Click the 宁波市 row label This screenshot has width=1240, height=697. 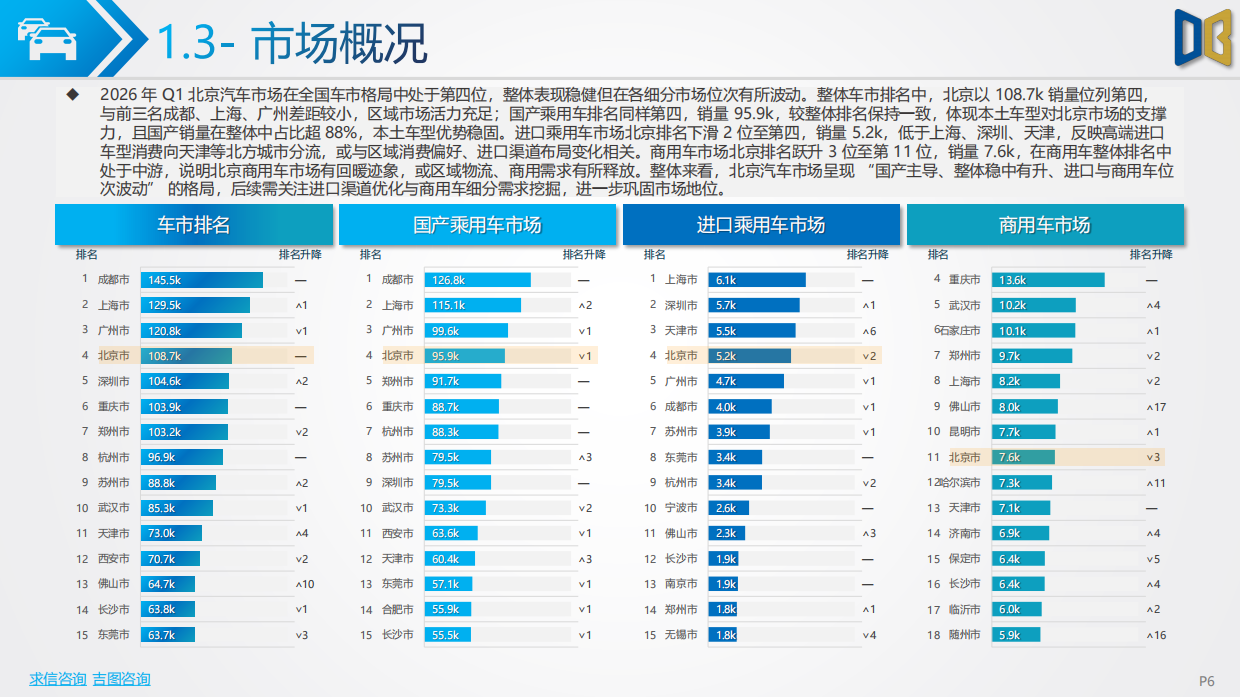(x=681, y=508)
